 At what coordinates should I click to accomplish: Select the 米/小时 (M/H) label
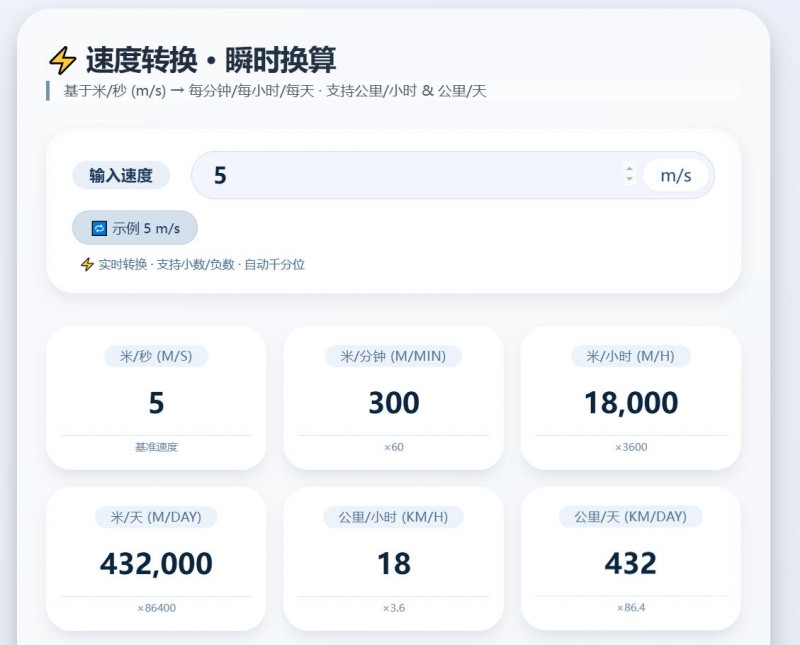click(x=631, y=356)
